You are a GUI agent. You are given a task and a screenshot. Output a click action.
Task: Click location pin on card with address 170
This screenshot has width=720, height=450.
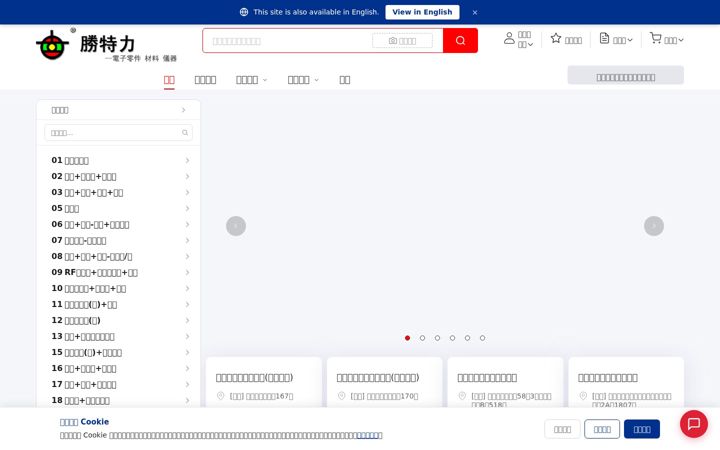(x=341, y=396)
